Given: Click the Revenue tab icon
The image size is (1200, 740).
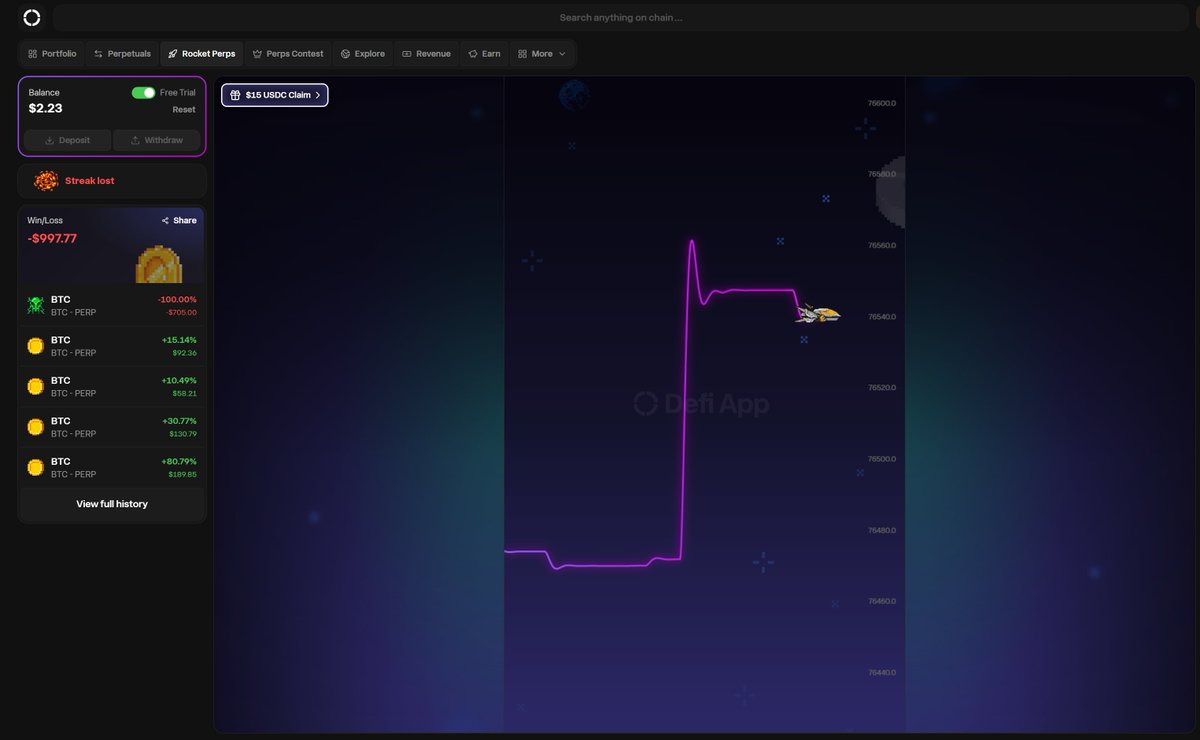Looking at the screenshot, I should [x=406, y=54].
